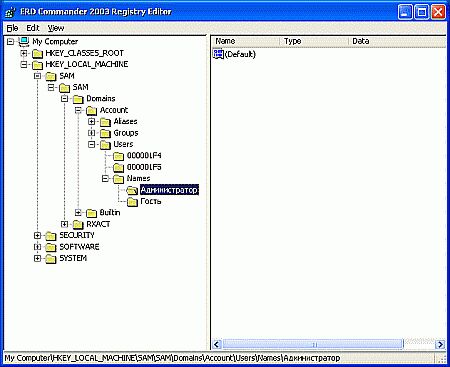Image resolution: width=450 pixels, height=367 pixels.
Task: Click the 000001F4 folder icon
Action: coord(118,156)
